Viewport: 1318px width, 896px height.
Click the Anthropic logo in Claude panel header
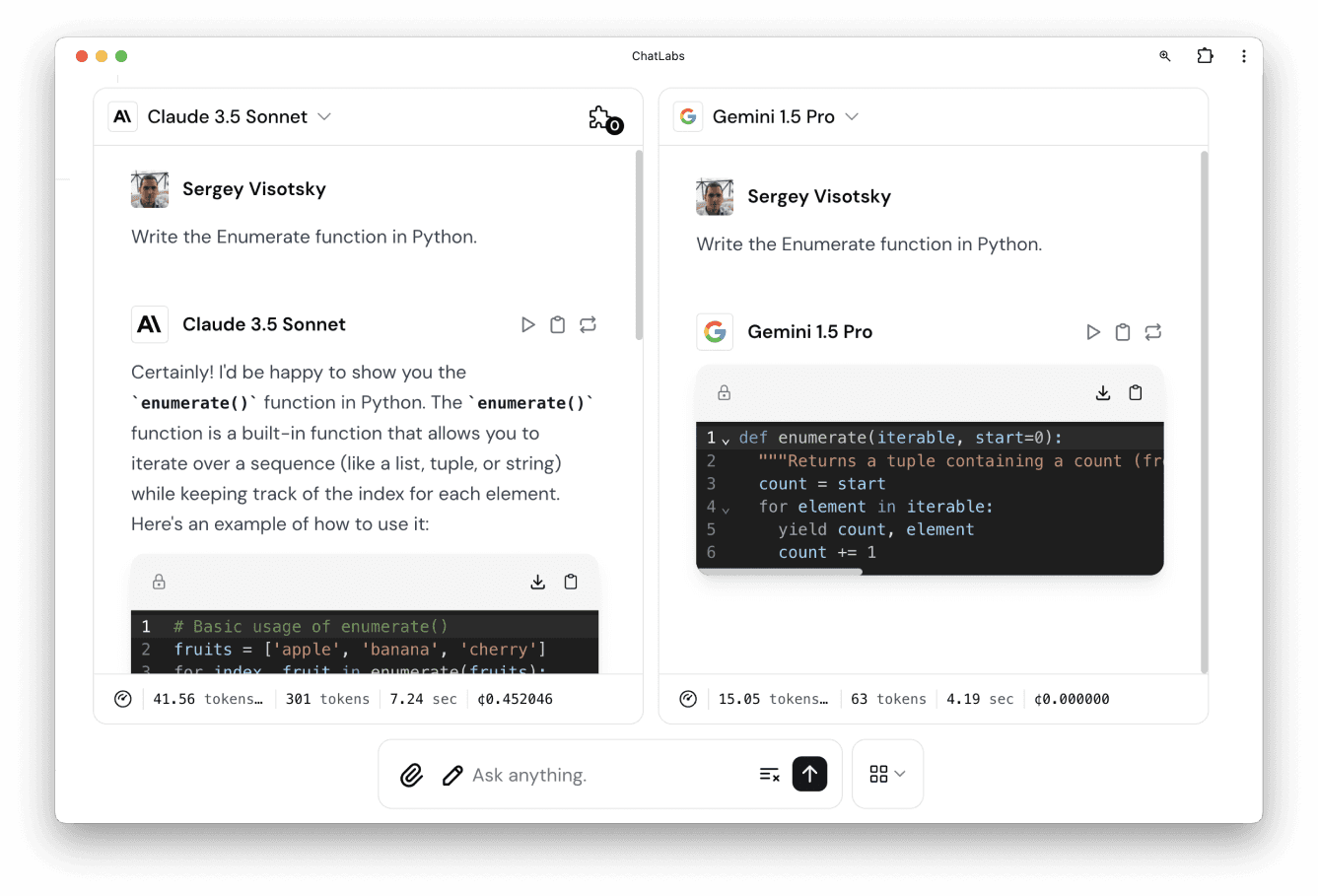tap(122, 116)
